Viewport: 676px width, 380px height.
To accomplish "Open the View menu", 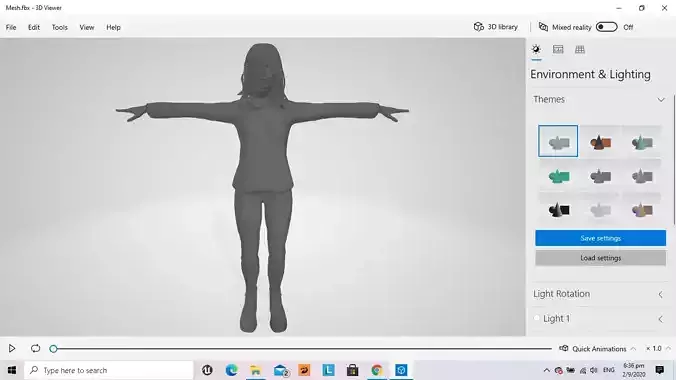I will [x=87, y=27].
